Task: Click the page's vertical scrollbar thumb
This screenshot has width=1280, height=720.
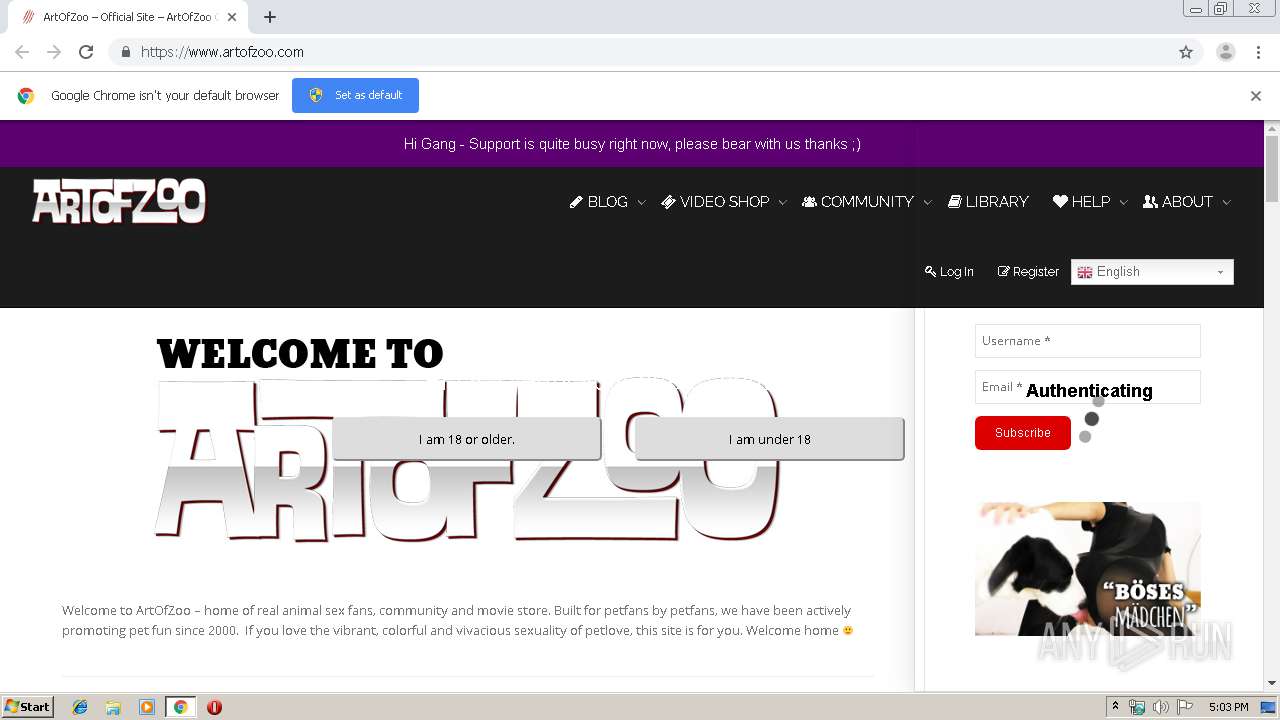Action: (1272, 168)
